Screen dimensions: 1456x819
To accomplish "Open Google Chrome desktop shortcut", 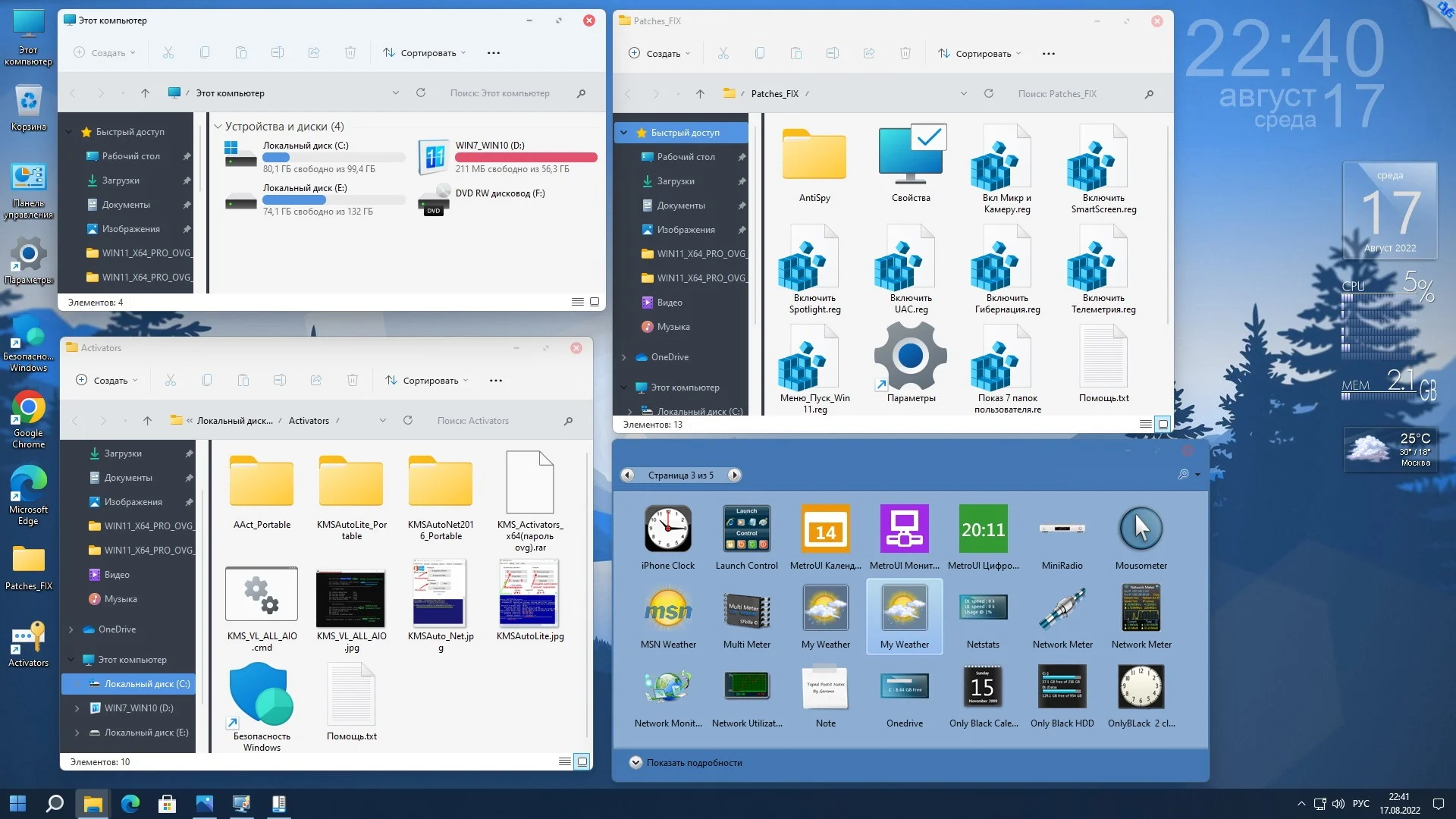I will point(28,409).
